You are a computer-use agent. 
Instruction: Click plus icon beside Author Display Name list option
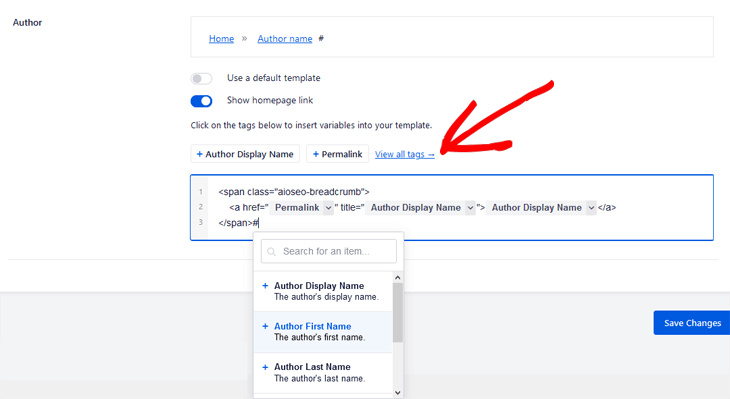265,285
